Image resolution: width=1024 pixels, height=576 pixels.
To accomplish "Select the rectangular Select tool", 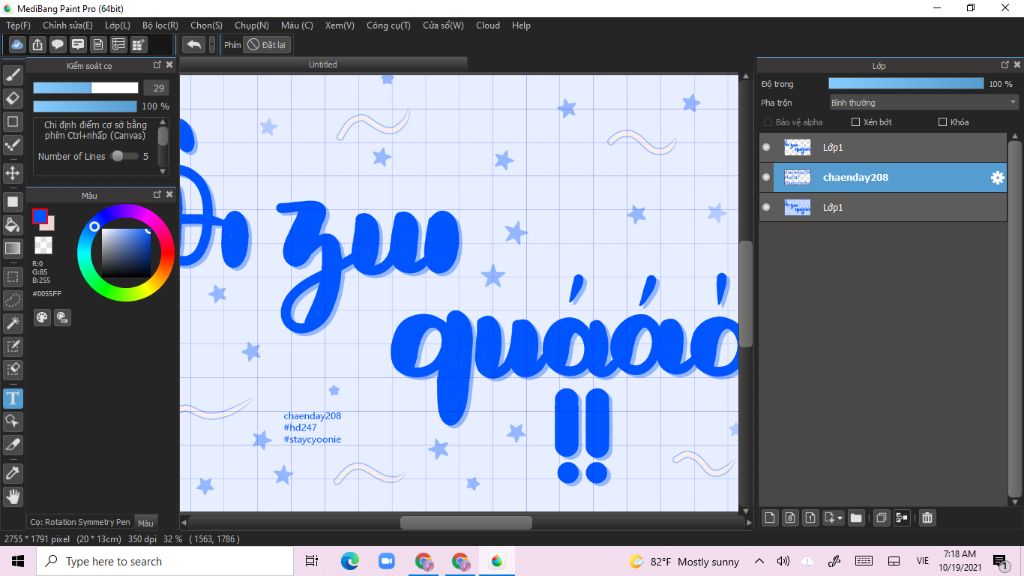I will pos(12,277).
